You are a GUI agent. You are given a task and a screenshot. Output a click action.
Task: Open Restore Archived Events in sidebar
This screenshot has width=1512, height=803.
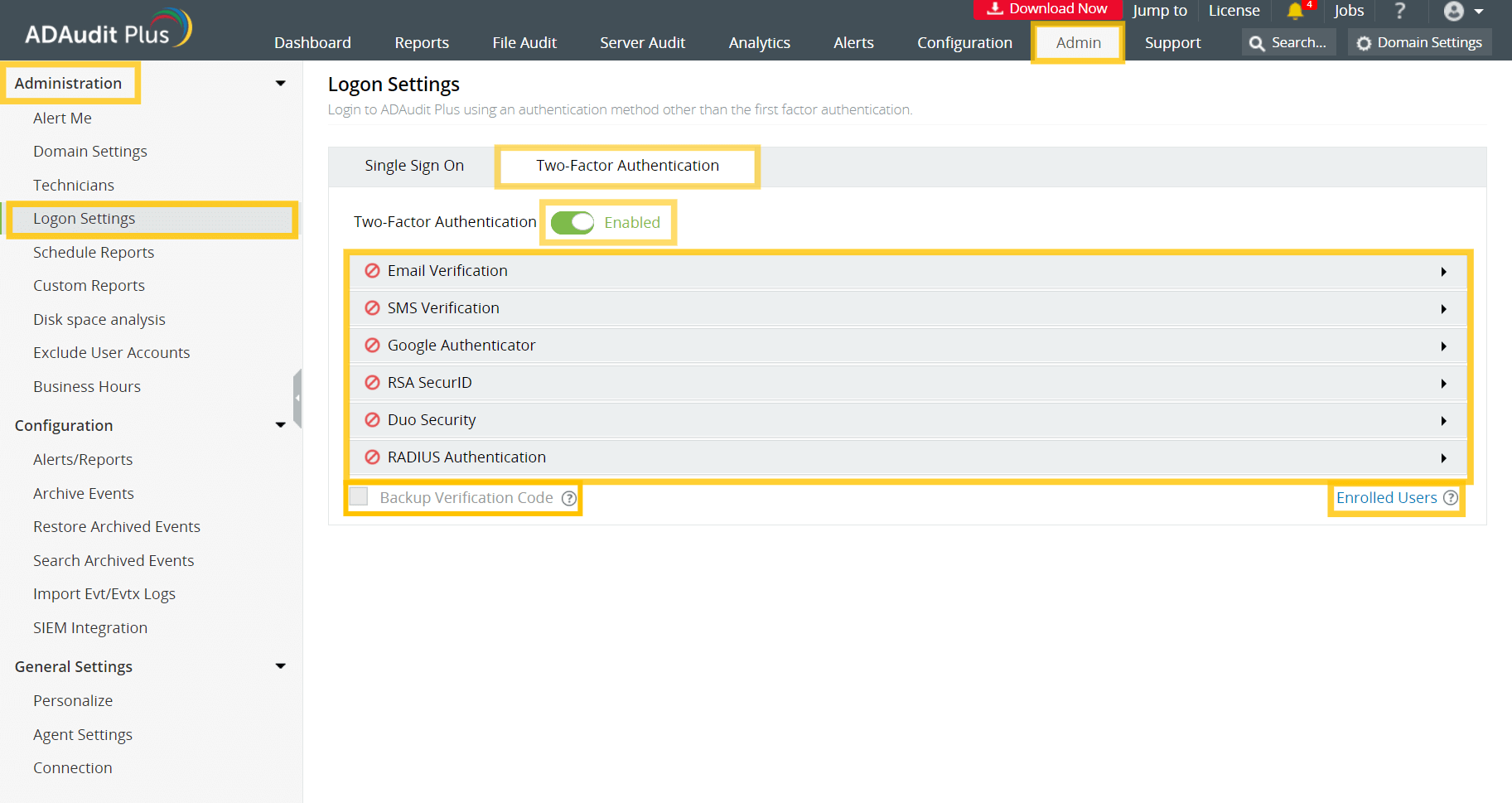click(x=117, y=527)
